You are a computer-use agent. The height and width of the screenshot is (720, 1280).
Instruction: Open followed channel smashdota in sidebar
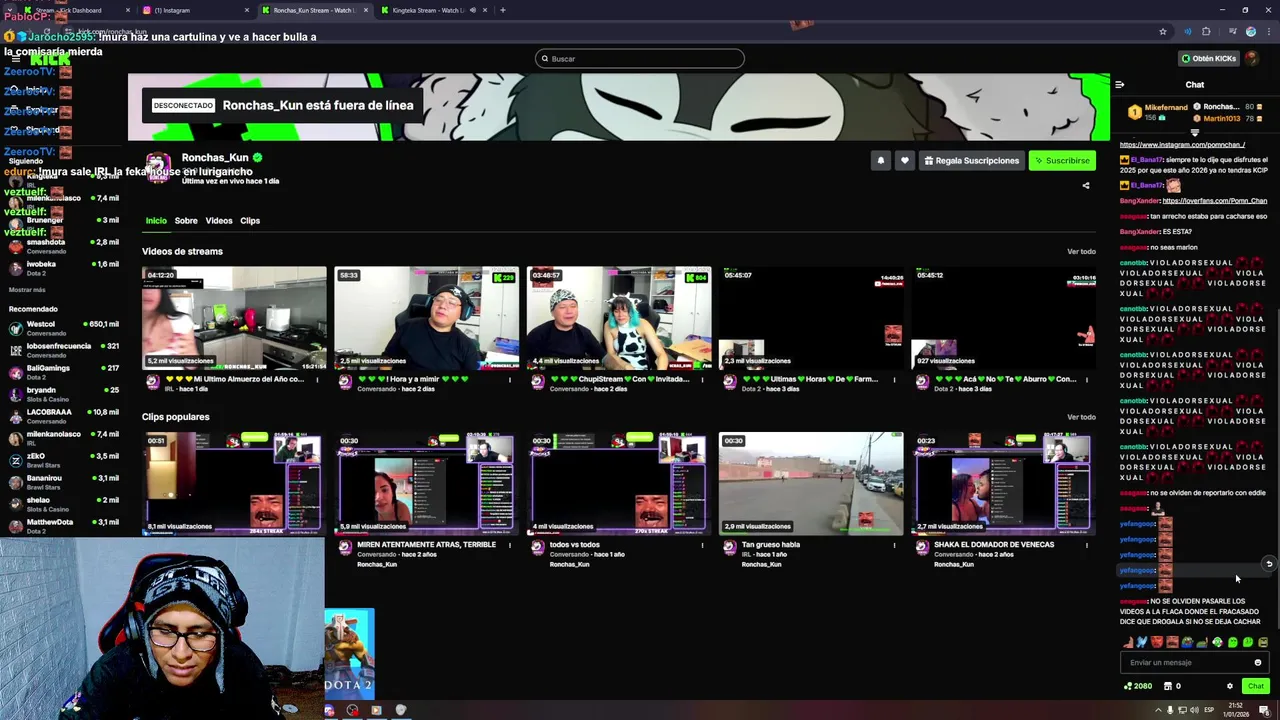64,246
